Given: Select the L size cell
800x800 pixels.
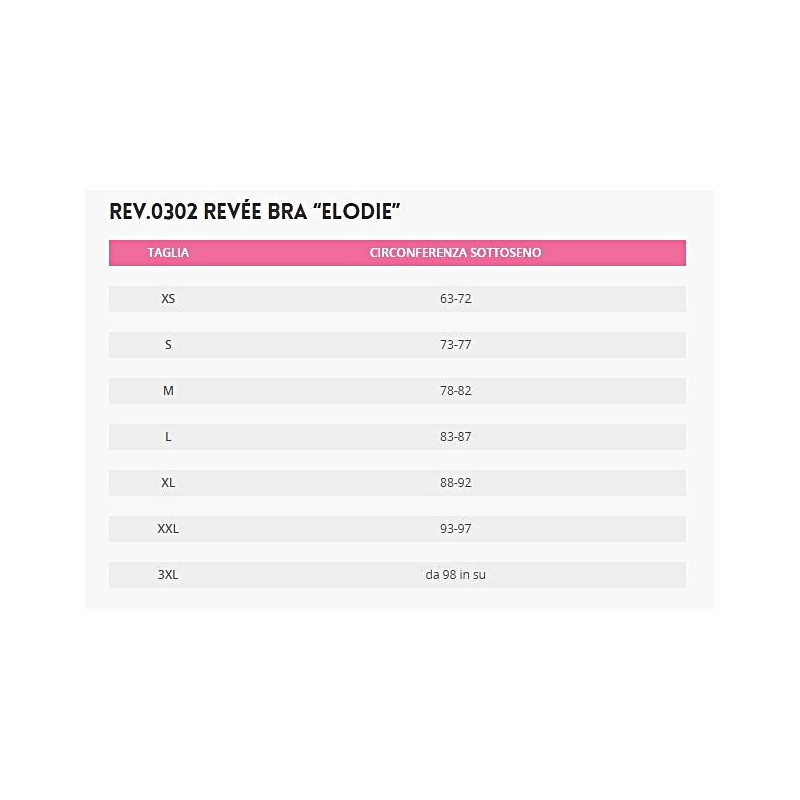Looking at the screenshot, I should coord(168,437).
